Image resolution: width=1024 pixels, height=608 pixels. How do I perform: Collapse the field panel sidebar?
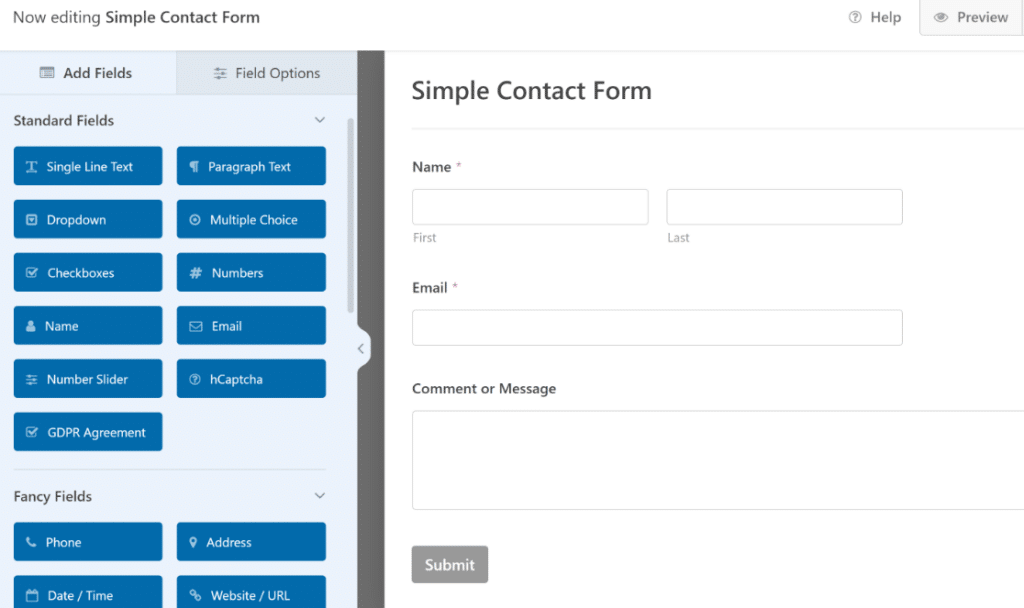tap(361, 348)
